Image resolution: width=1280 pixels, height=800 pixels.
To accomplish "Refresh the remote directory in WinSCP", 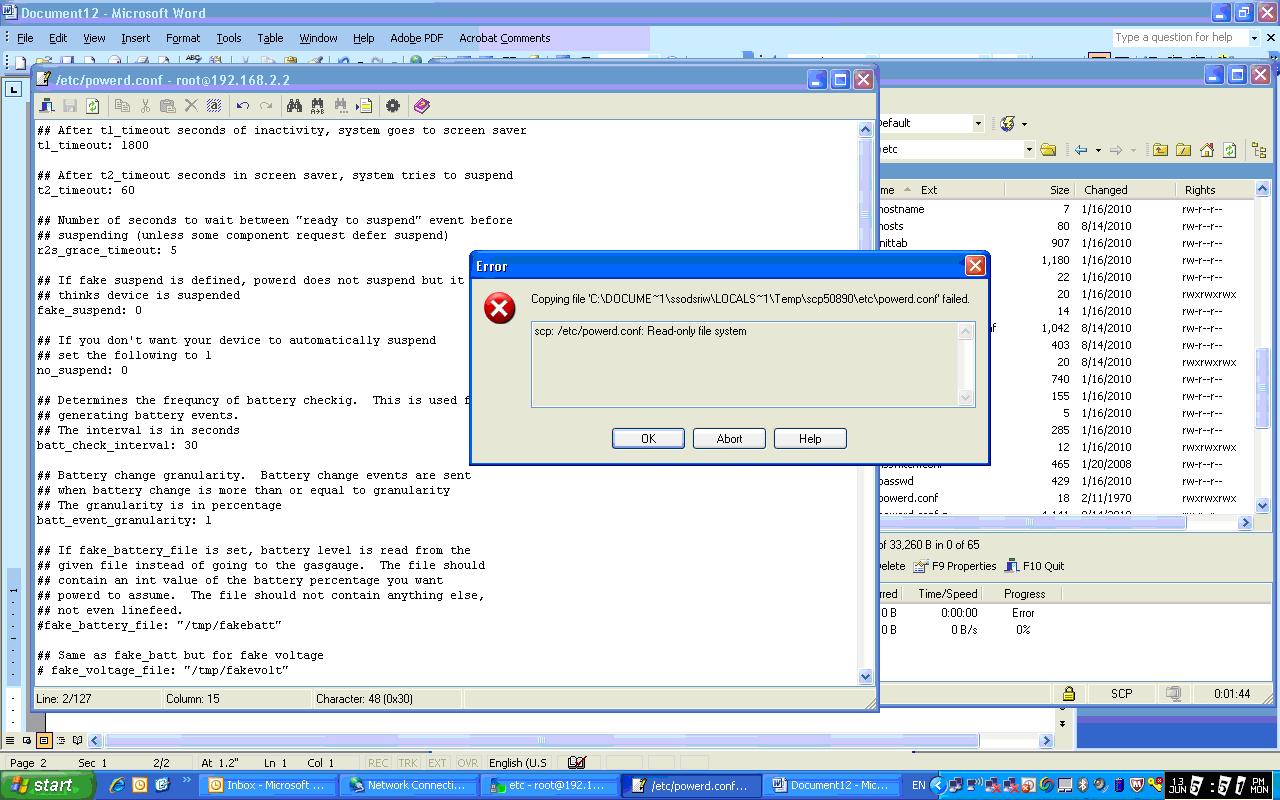I will 1229,150.
